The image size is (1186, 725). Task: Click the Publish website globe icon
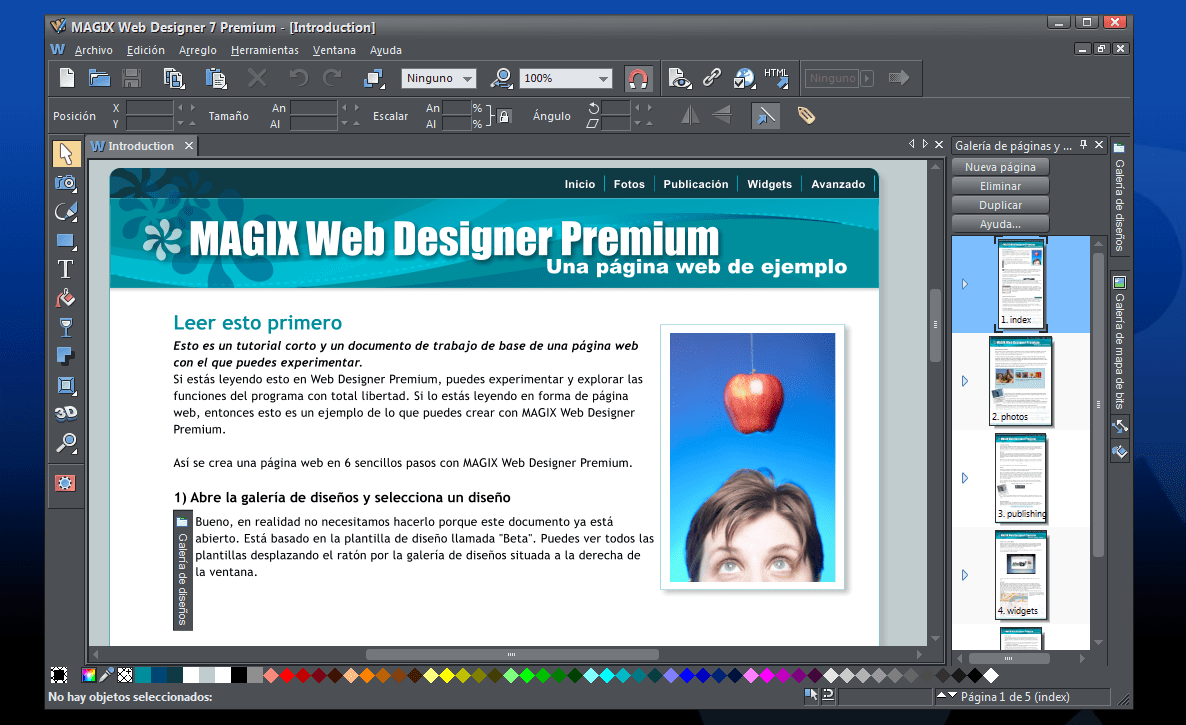[x=744, y=78]
